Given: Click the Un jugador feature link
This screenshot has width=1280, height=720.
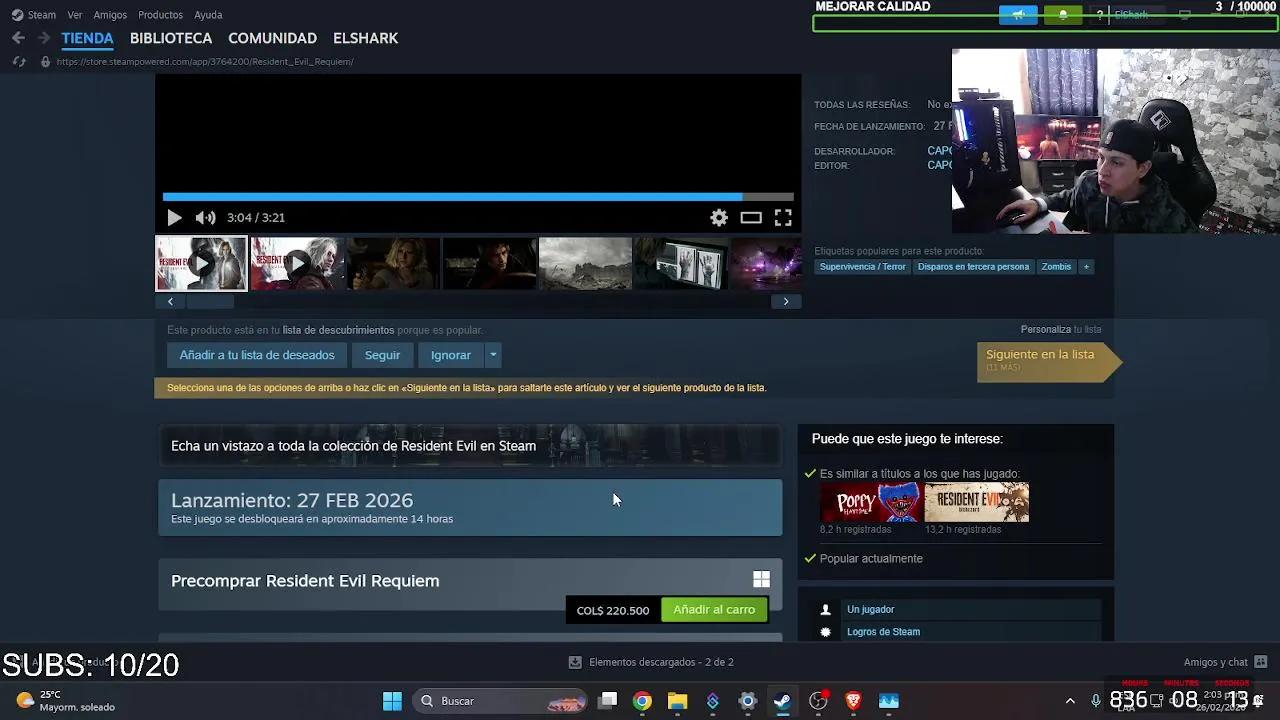Looking at the screenshot, I should coord(870,609).
